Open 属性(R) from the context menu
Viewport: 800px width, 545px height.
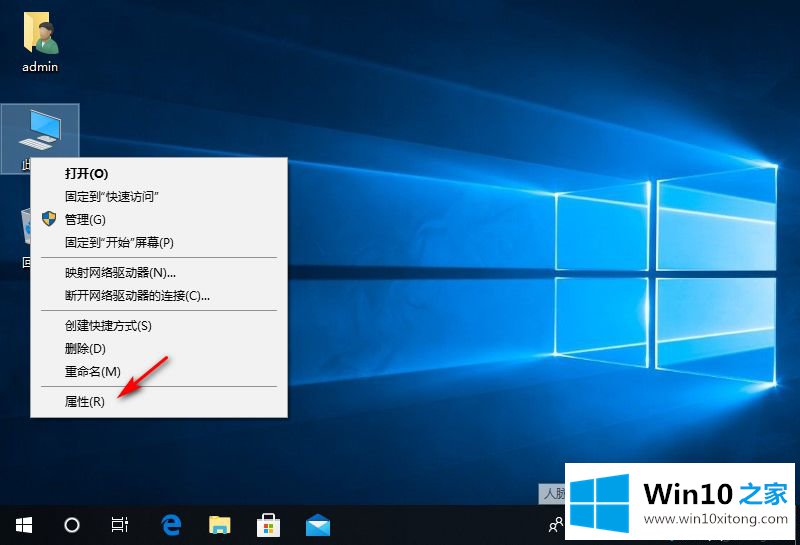pos(84,401)
